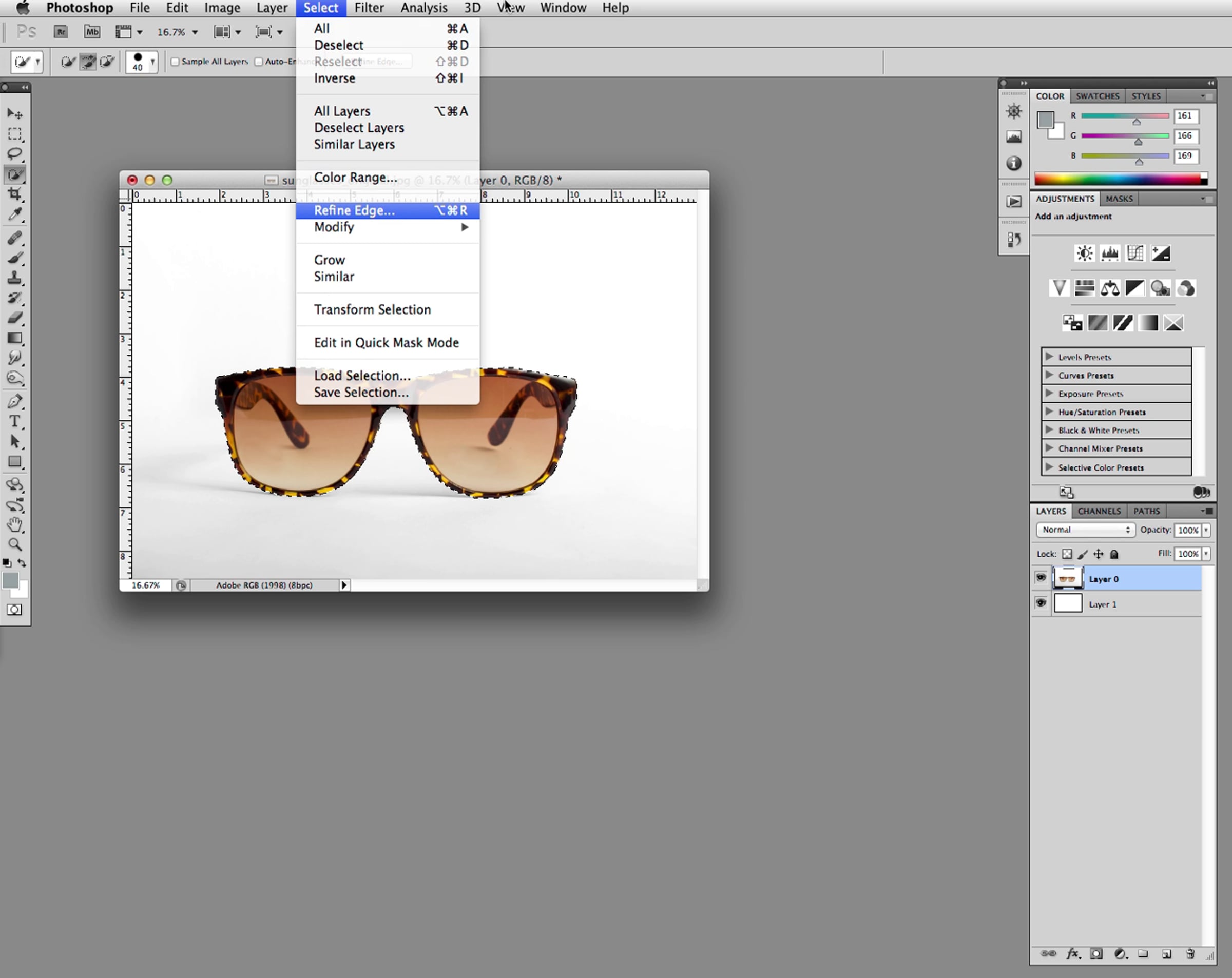Choose Refine Edge from Select menu
Viewport: 1232px width, 978px height.
coord(388,210)
